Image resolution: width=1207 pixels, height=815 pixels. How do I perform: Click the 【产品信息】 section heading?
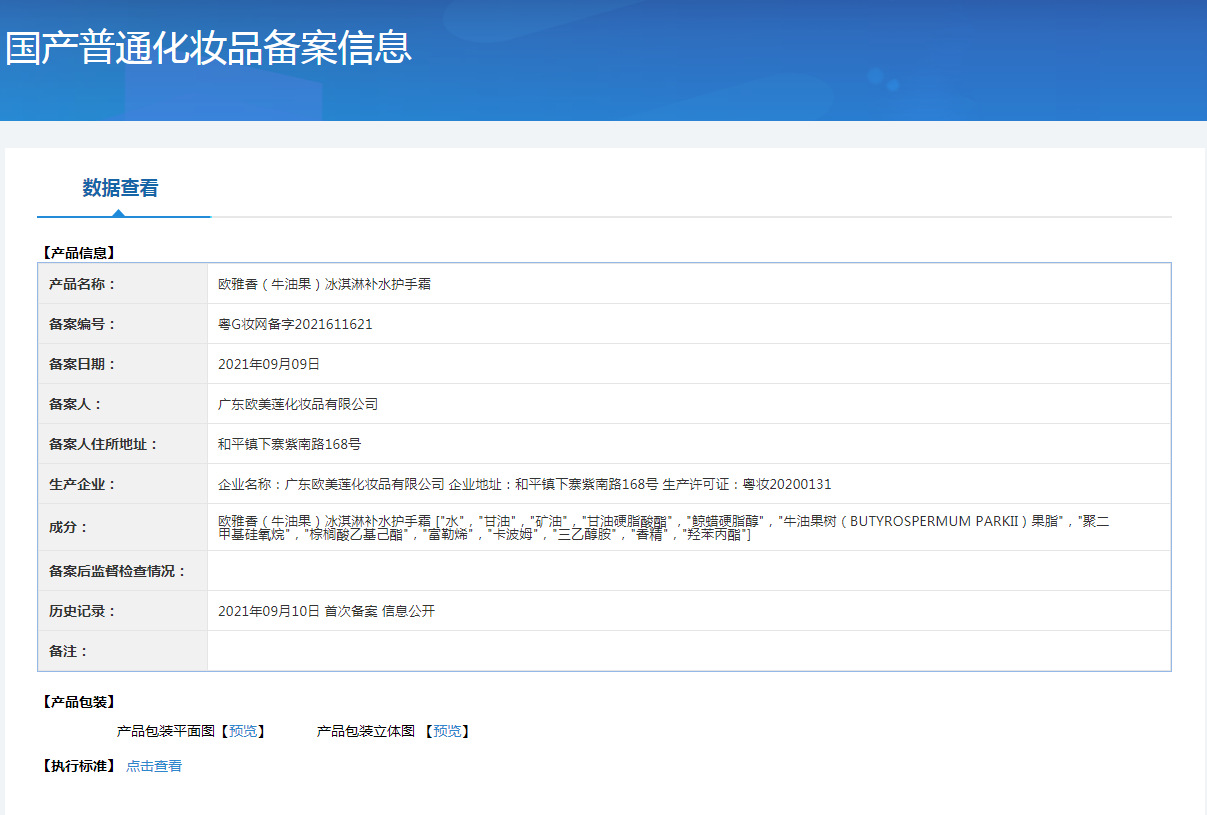pos(78,253)
